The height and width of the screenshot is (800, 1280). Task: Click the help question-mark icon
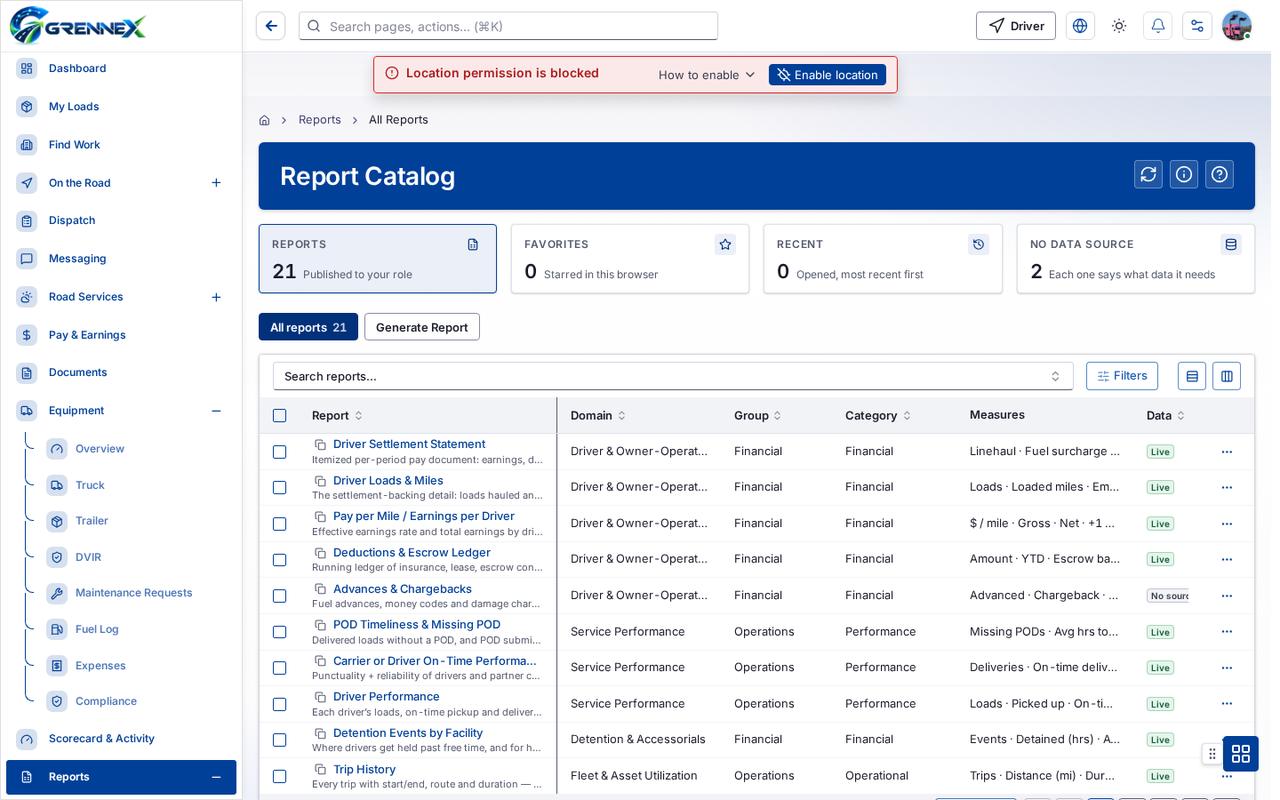tap(1219, 174)
